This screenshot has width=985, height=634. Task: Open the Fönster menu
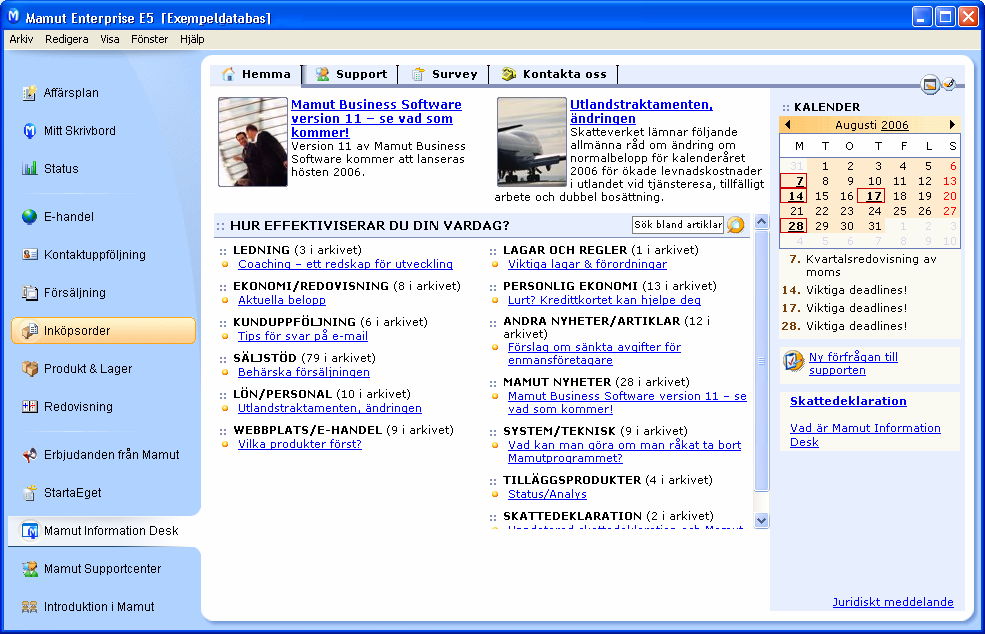pos(150,39)
